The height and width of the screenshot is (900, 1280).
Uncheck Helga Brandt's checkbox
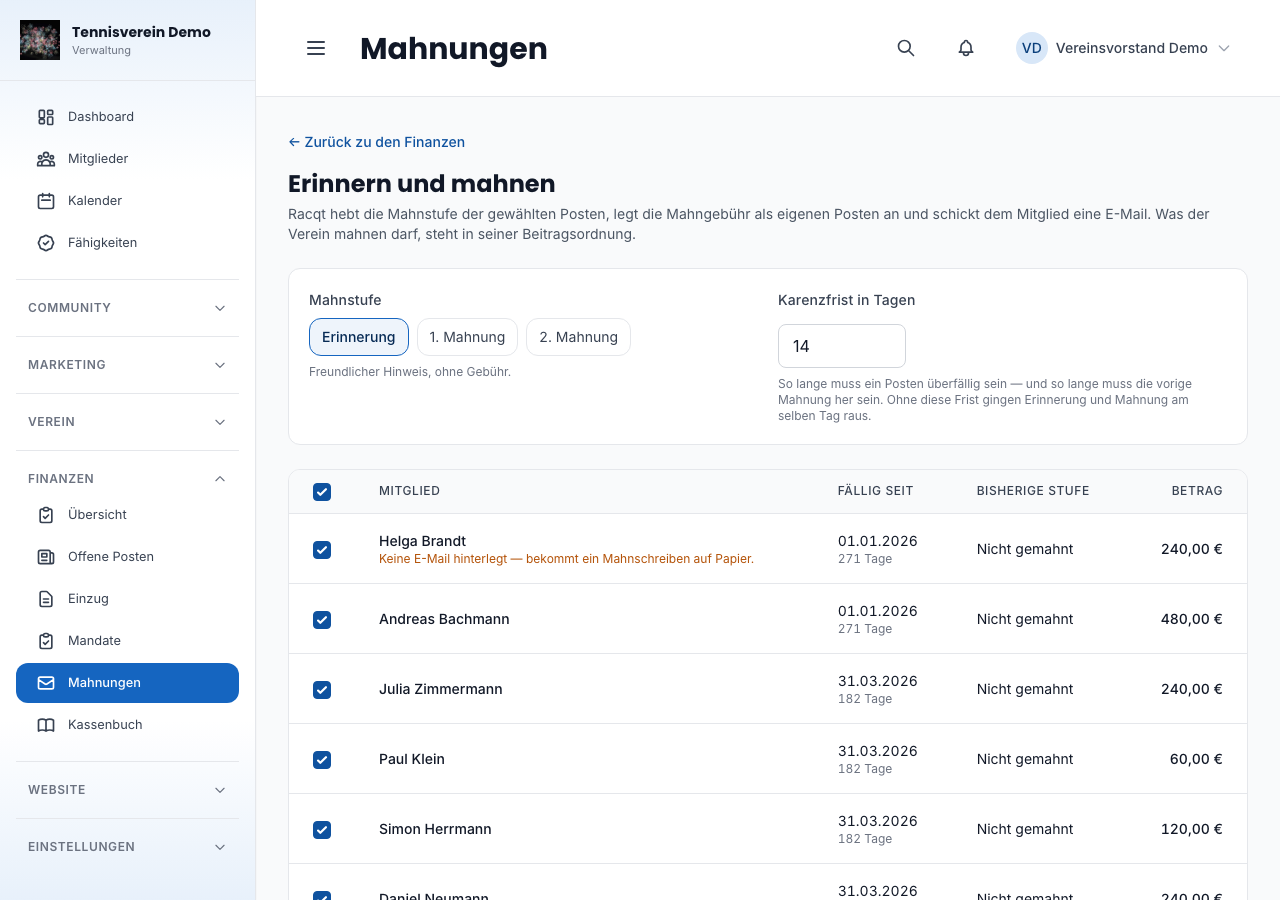[x=322, y=550]
